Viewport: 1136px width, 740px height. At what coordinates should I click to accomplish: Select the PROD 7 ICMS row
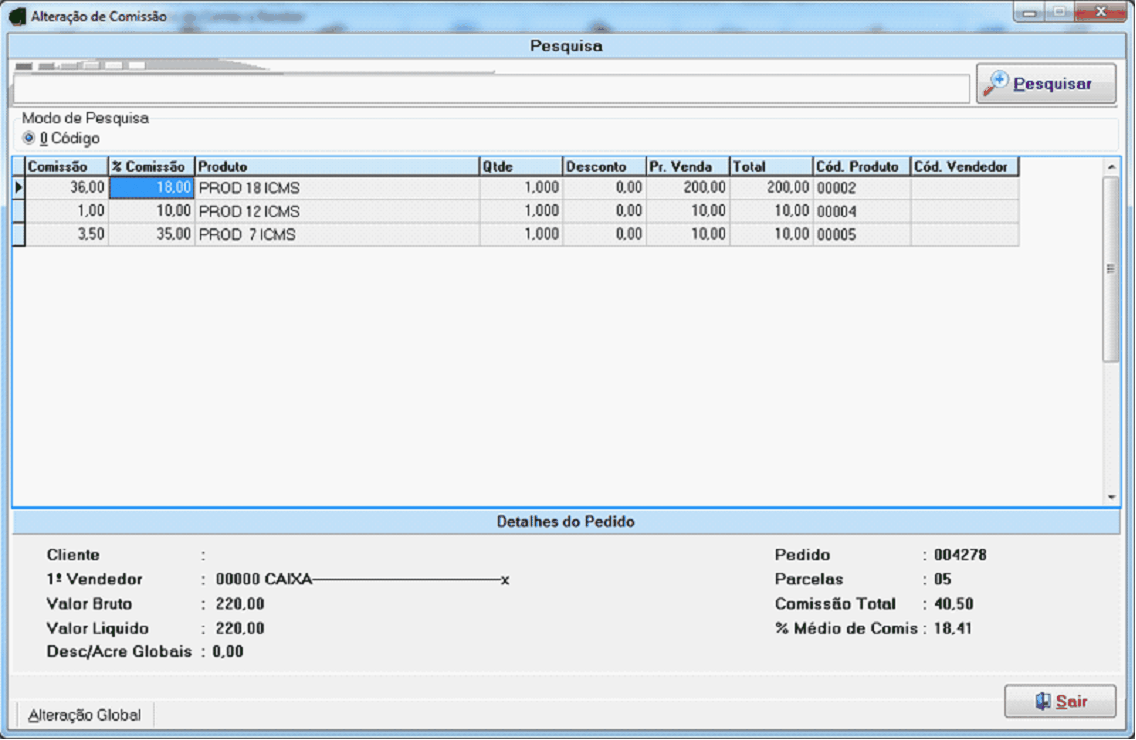(x=336, y=234)
